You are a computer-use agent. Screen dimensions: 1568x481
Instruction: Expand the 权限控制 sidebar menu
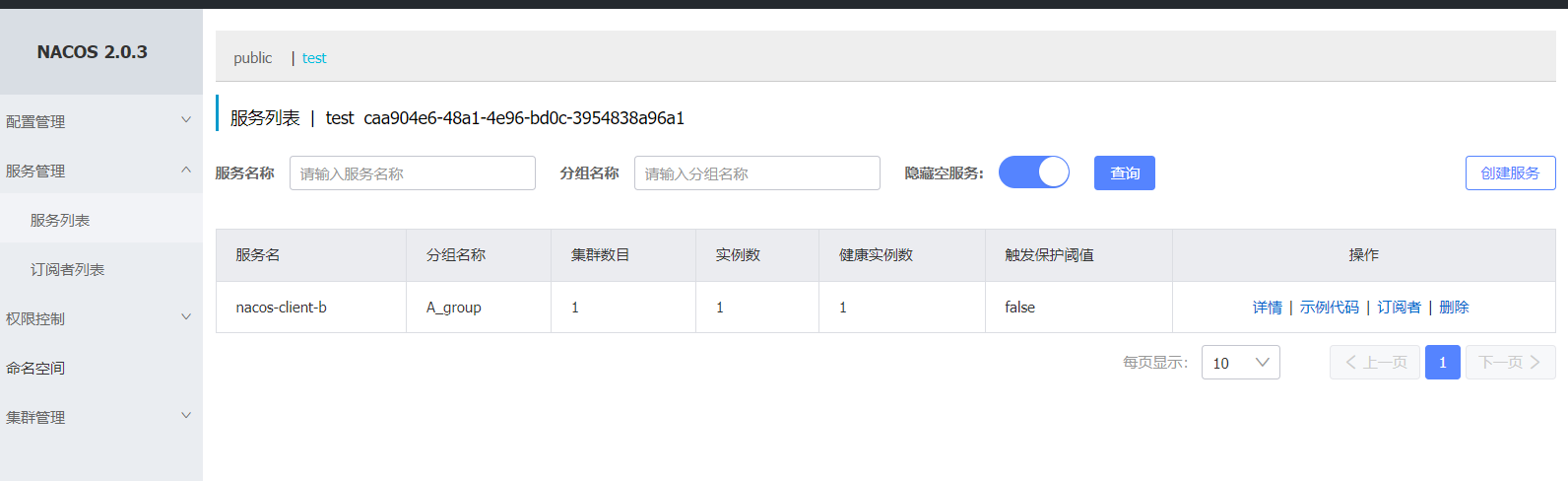[98, 318]
